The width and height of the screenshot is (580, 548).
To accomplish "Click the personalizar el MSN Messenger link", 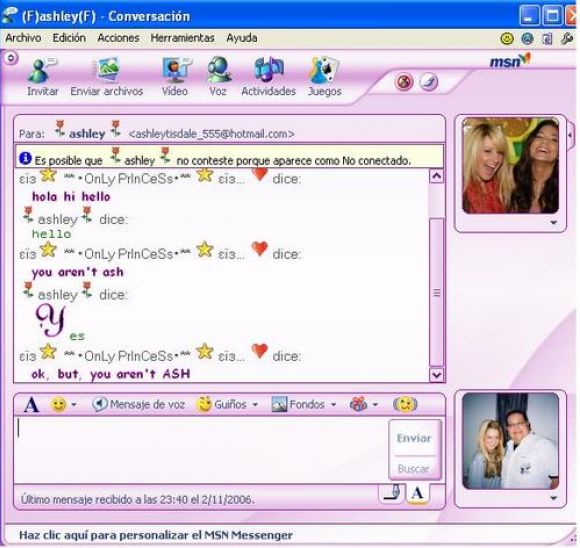I will click(156, 535).
